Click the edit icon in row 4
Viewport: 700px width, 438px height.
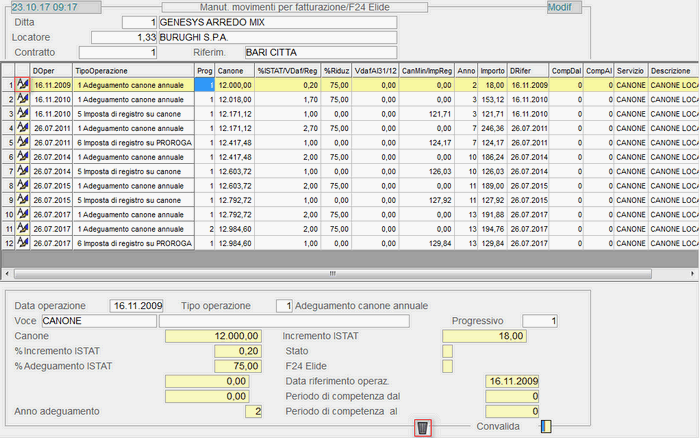coord(22,128)
